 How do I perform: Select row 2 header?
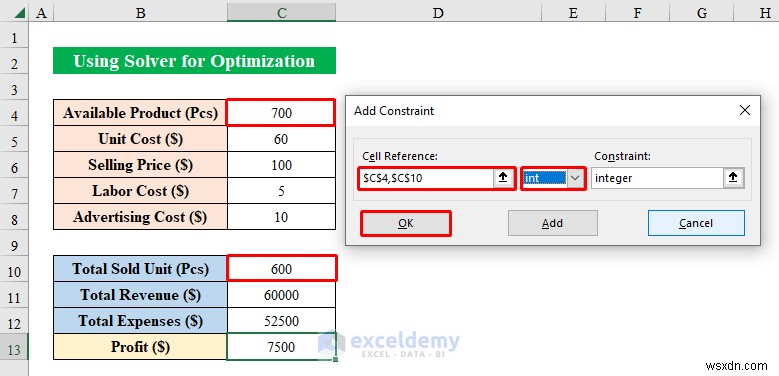pyautogui.click(x=14, y=64)
